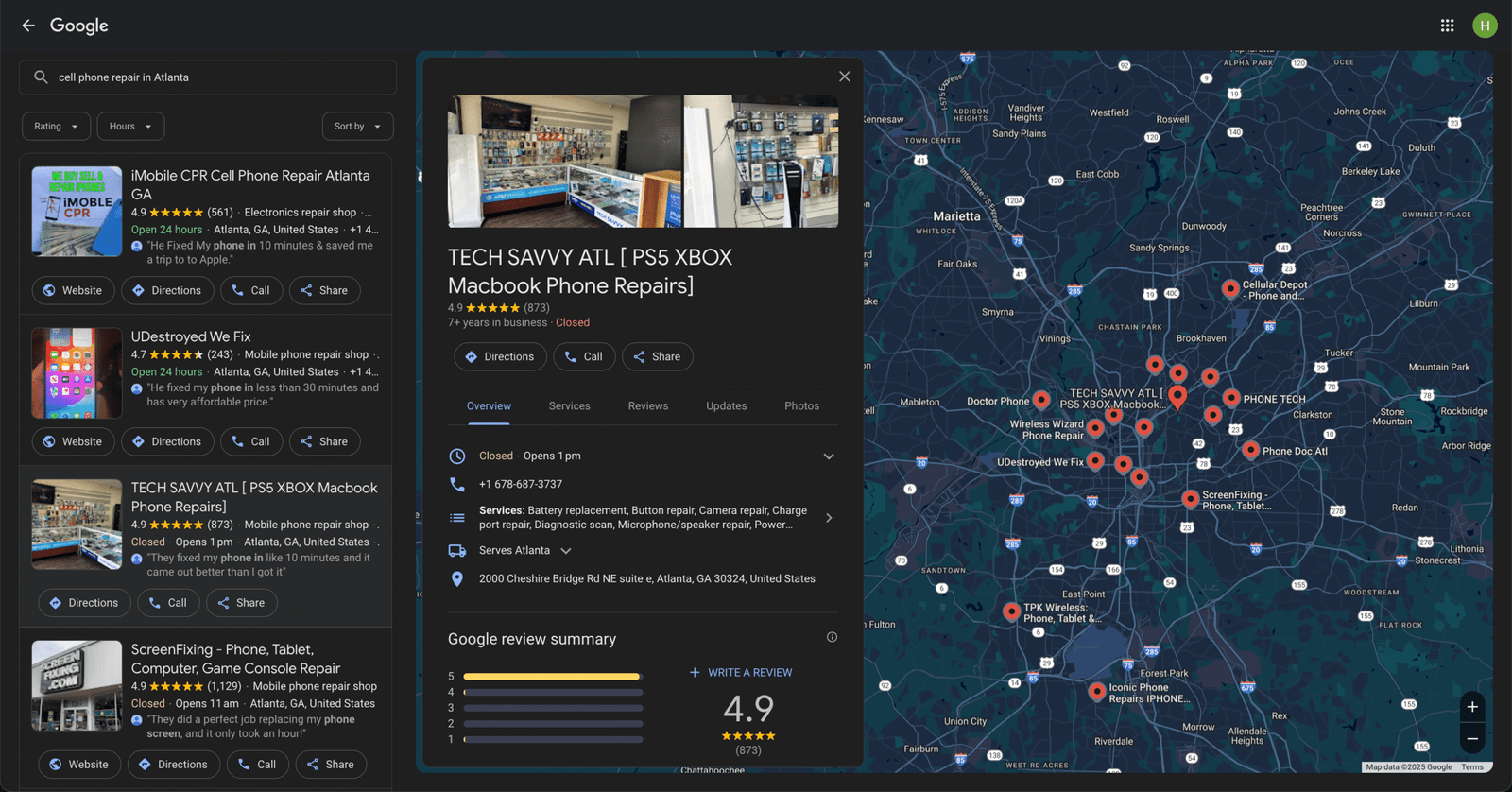Click Directions in the TECH SAVVY details panel
The height and width of the screenshot is (792, 1512).
[500, 357]
